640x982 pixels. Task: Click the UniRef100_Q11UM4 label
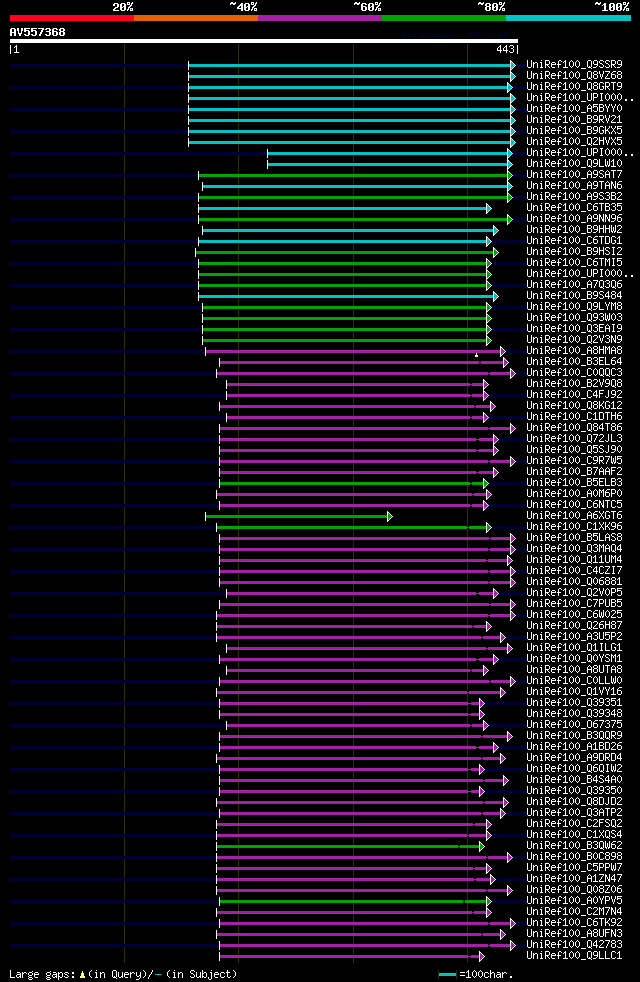tap(574, 560)
